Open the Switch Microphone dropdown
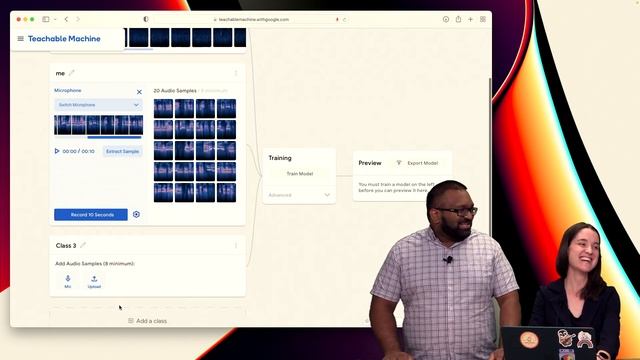The width and height of the screenshot is (640, 360). [98, 105]
